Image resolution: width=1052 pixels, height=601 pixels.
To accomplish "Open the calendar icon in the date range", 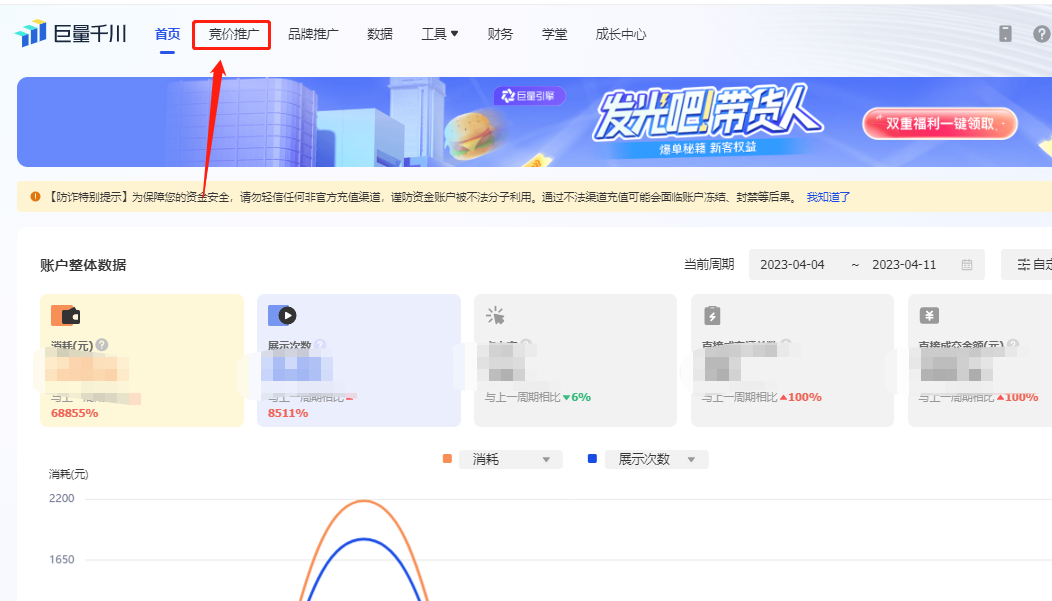I will click(967, 264).
